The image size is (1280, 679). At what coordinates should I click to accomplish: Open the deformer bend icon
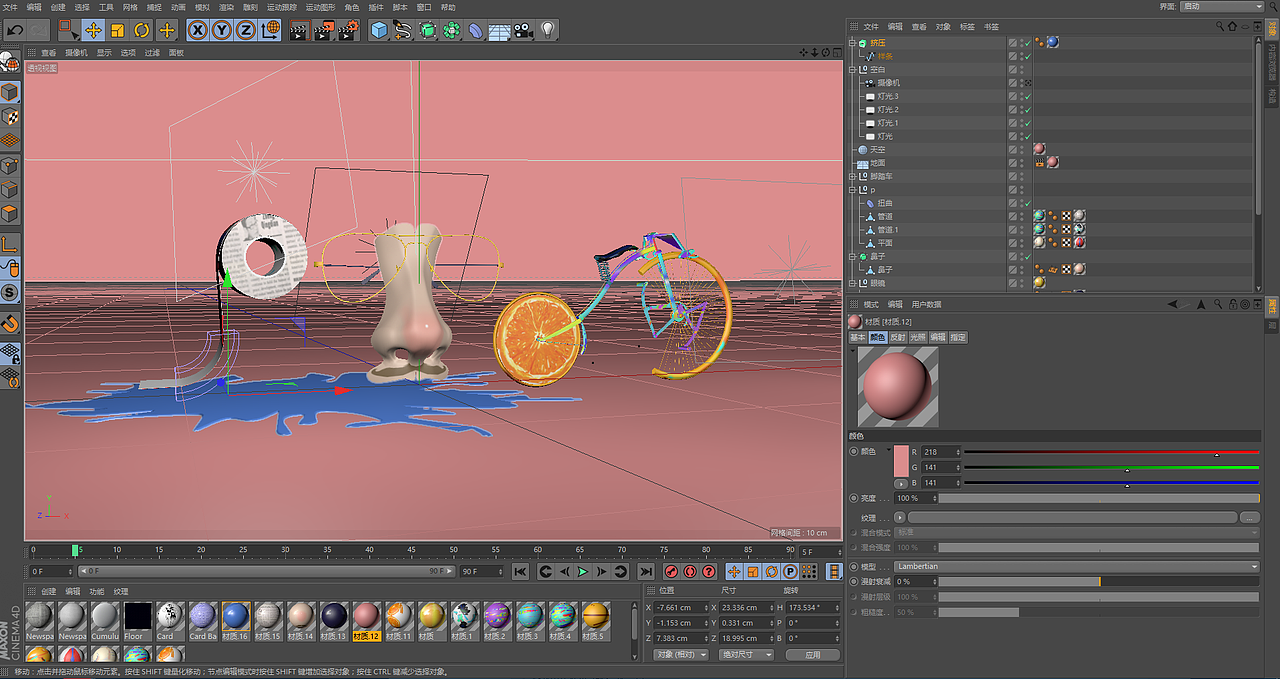476,30
